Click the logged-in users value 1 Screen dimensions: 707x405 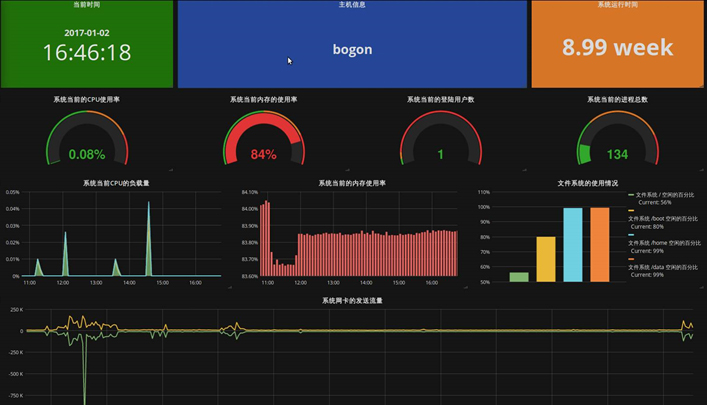coord(441,155)
